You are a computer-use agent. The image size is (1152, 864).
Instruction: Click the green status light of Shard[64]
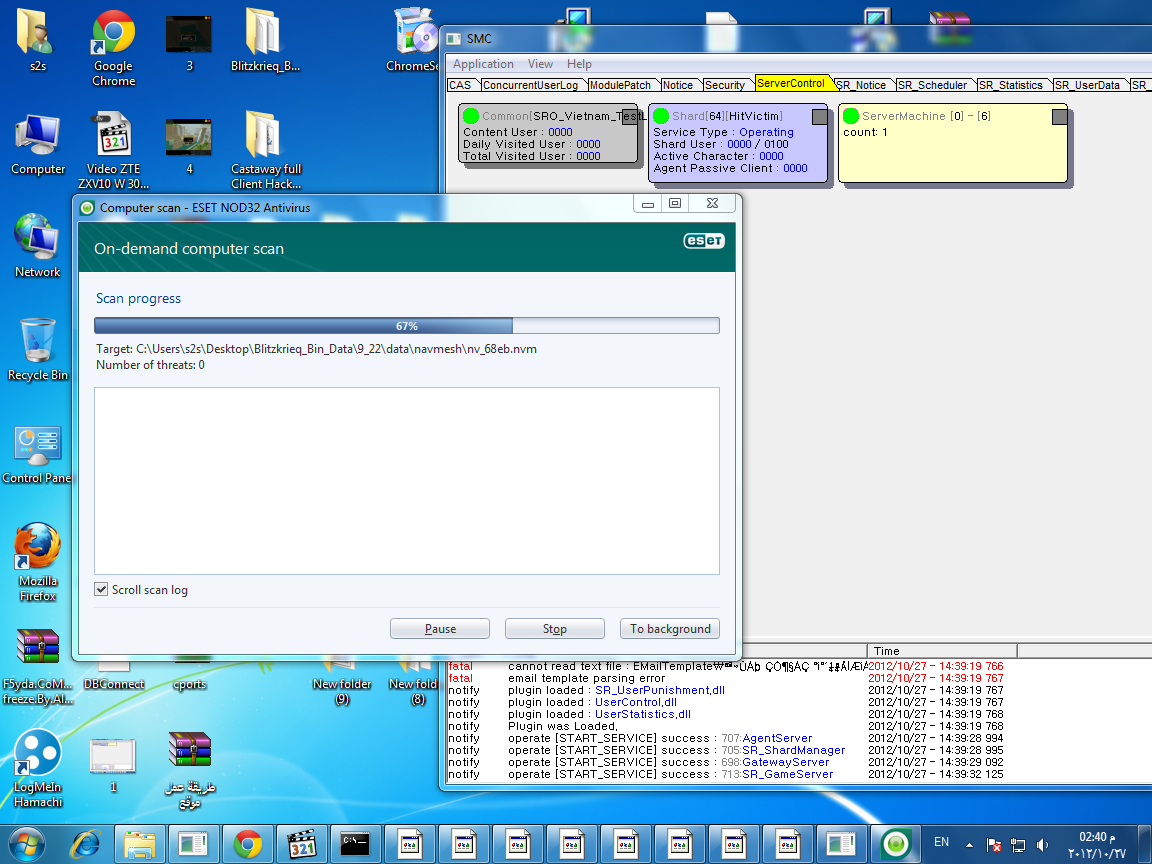click(x=660, y=115)
